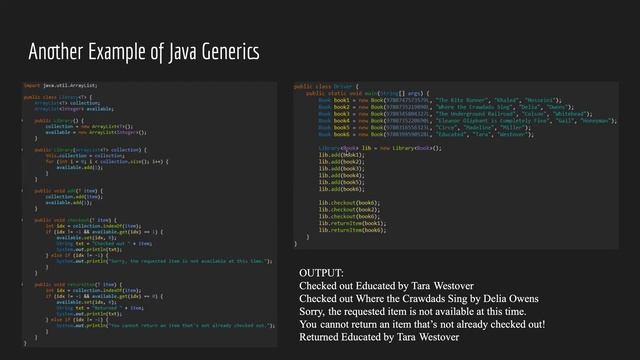Click the 'lib.checkout(book2);' code line
This screenshot has height=360, width=640.
[x=349, y=210]
